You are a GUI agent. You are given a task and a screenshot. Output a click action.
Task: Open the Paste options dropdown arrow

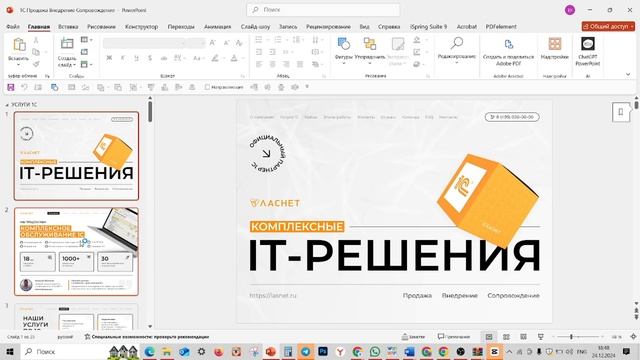[18, 65]
